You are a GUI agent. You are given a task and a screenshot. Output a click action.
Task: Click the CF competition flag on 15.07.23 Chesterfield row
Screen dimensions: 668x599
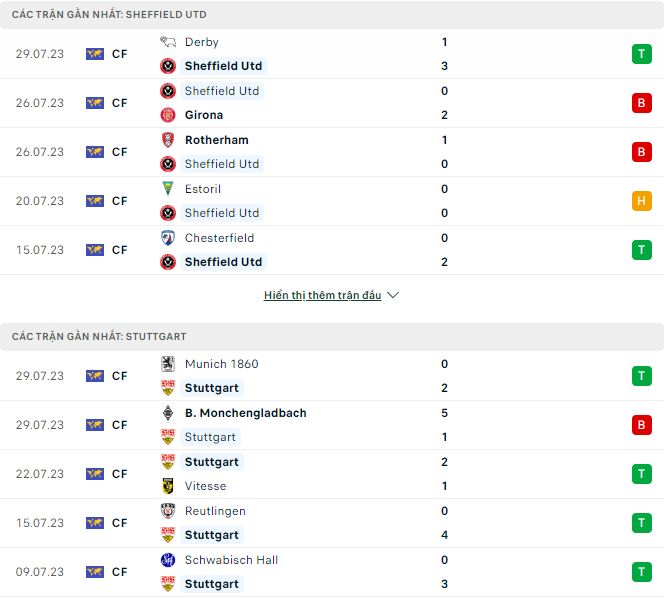pyautogui.click(x=95, y=250)
